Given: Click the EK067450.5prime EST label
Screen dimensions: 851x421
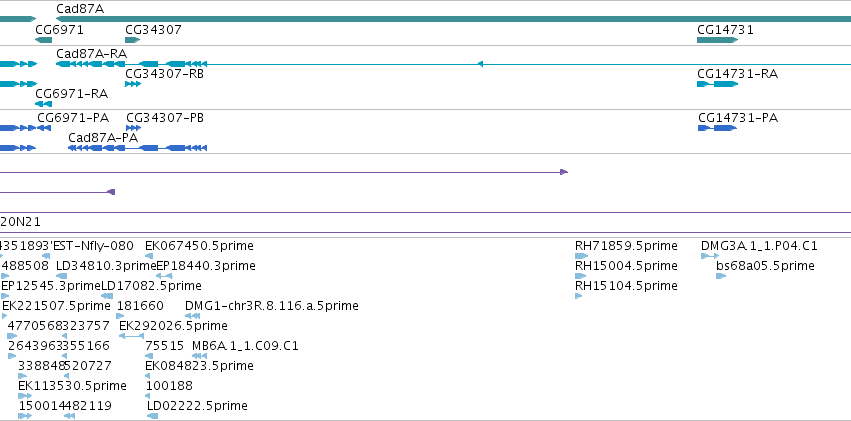Looking at the screenshot, I should click(x=199, y=246).
